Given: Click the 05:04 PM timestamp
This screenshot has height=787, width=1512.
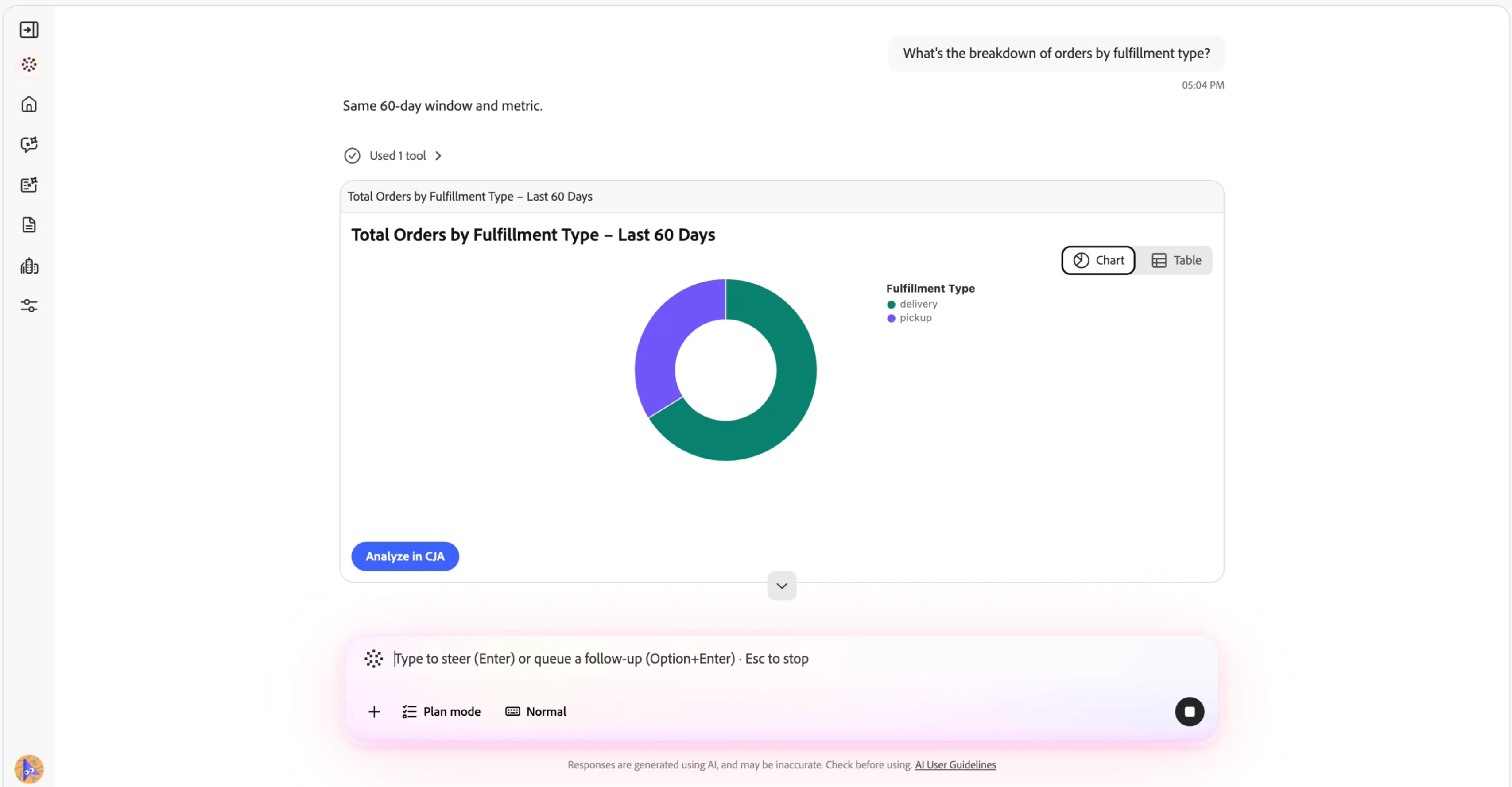Looking at the screenshot, I should [1203, 85].
